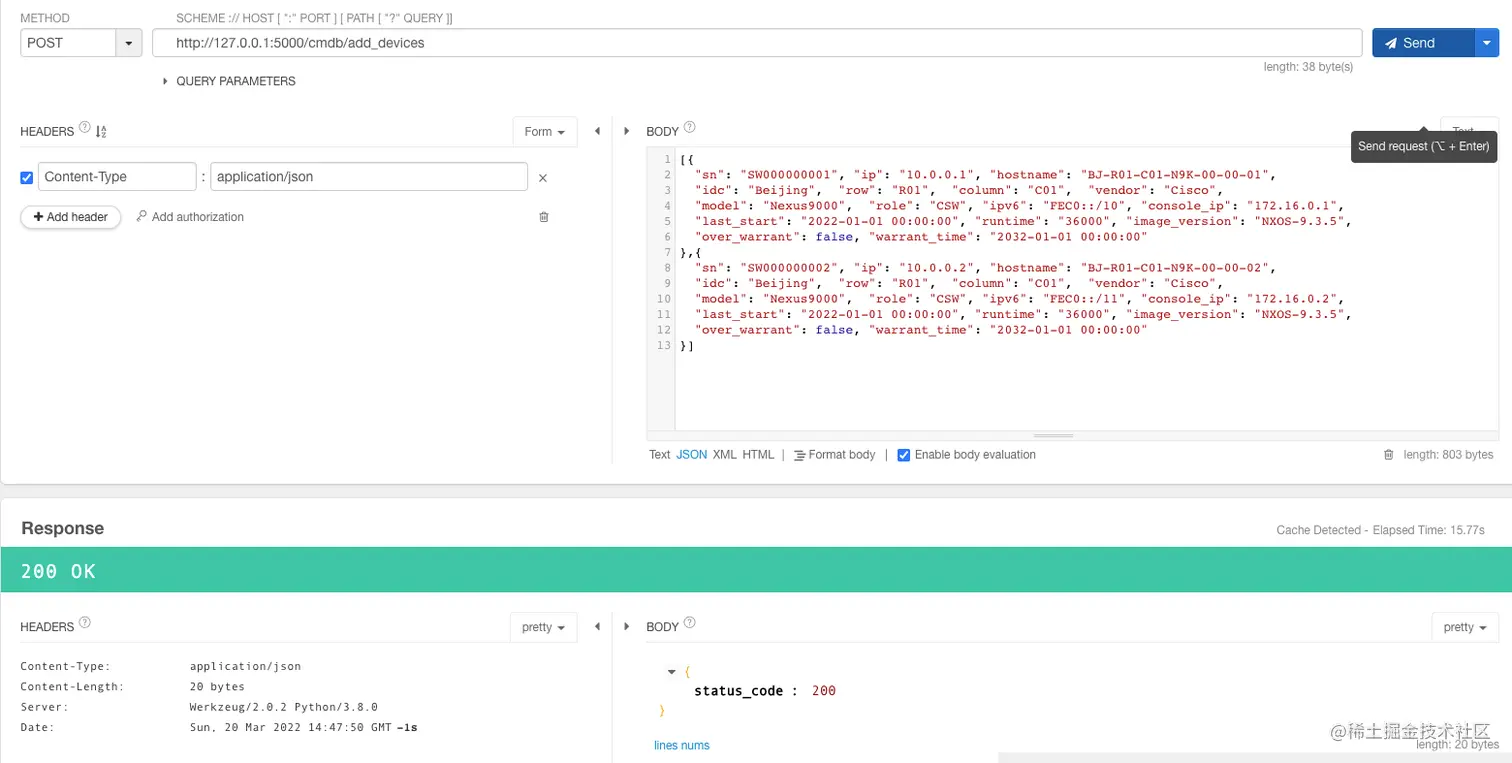This screenshot has height=763, width=1512.
Task: Click the Add header button
Action: (71, 217)
